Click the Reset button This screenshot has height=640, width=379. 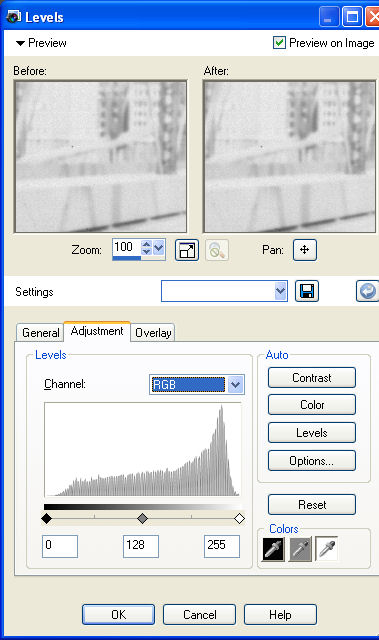point(312,504)
